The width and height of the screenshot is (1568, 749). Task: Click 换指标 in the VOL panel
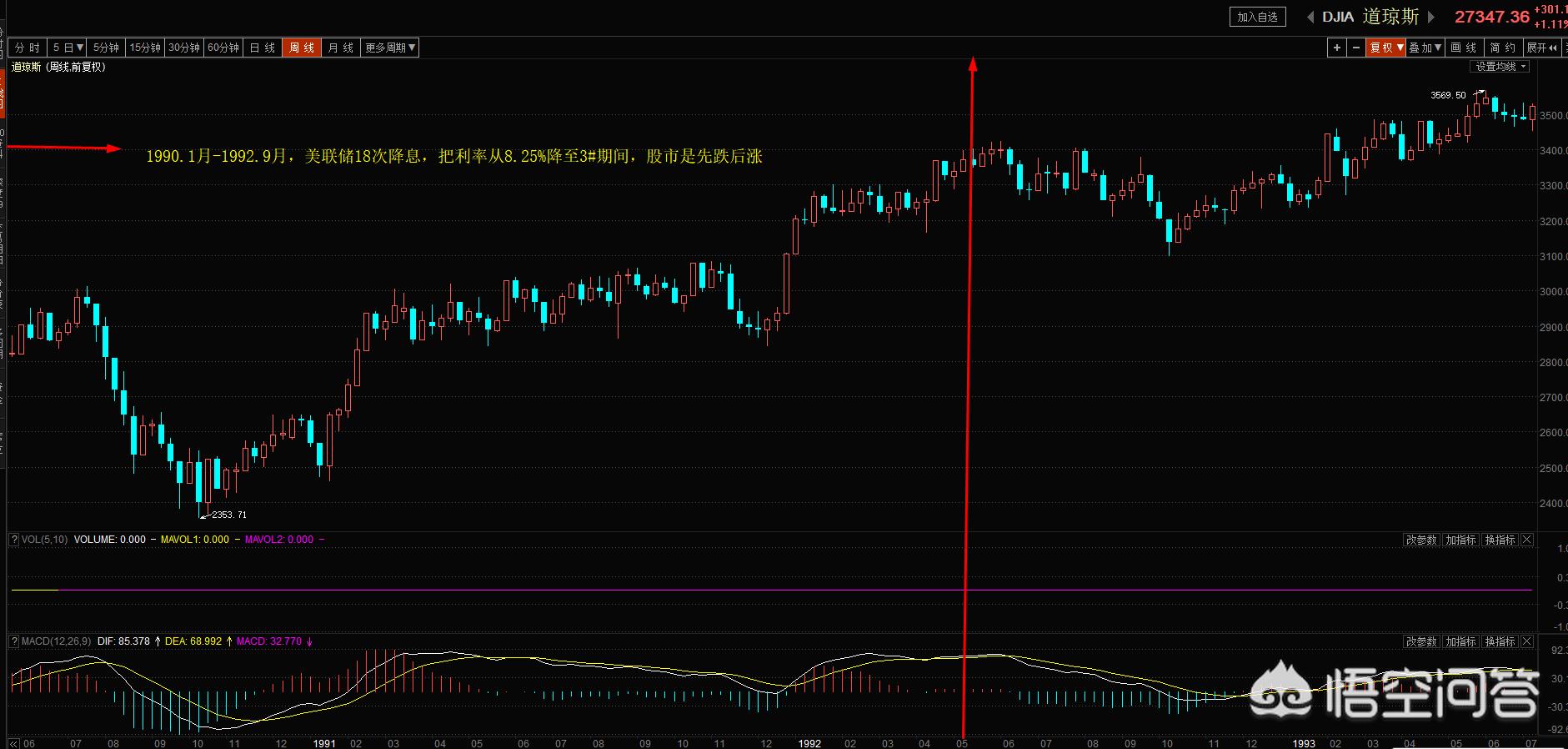coord(1500,540)
